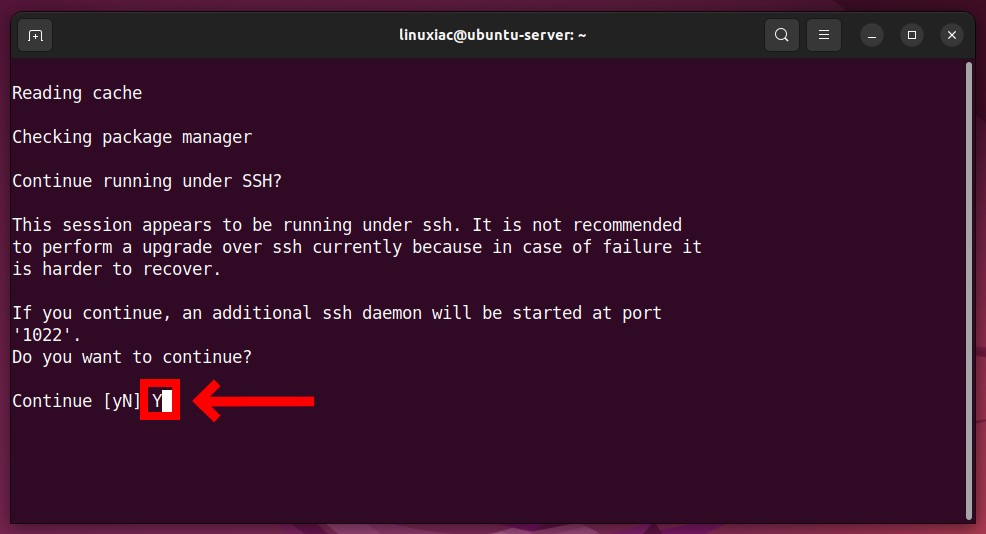Click the 'is harder to recover.' line
986x534 pixels.
(x=117, y=269)
